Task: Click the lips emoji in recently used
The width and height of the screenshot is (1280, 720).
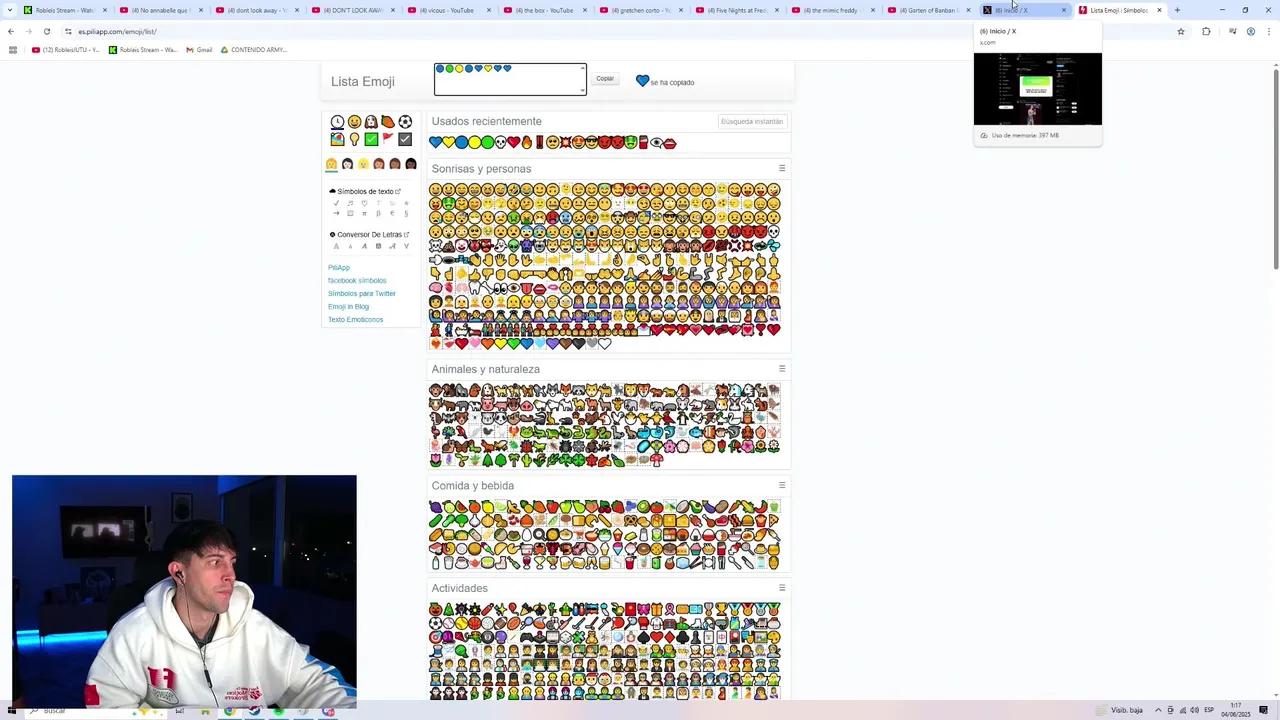Action: tap(670, 143)
